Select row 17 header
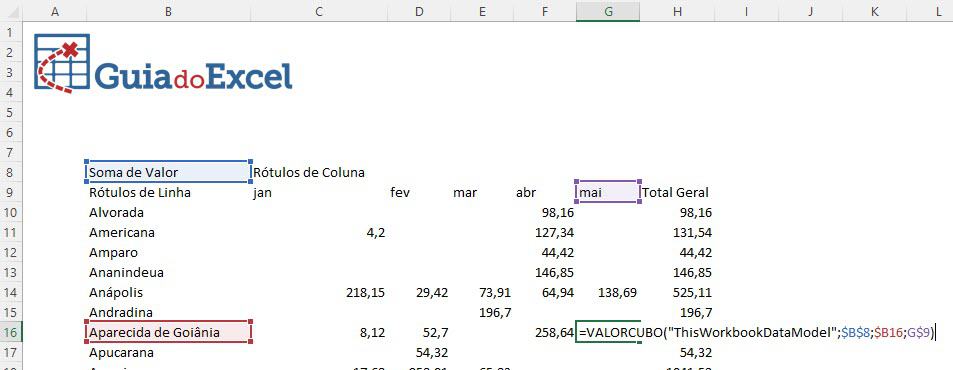 [x=11, y=352]
